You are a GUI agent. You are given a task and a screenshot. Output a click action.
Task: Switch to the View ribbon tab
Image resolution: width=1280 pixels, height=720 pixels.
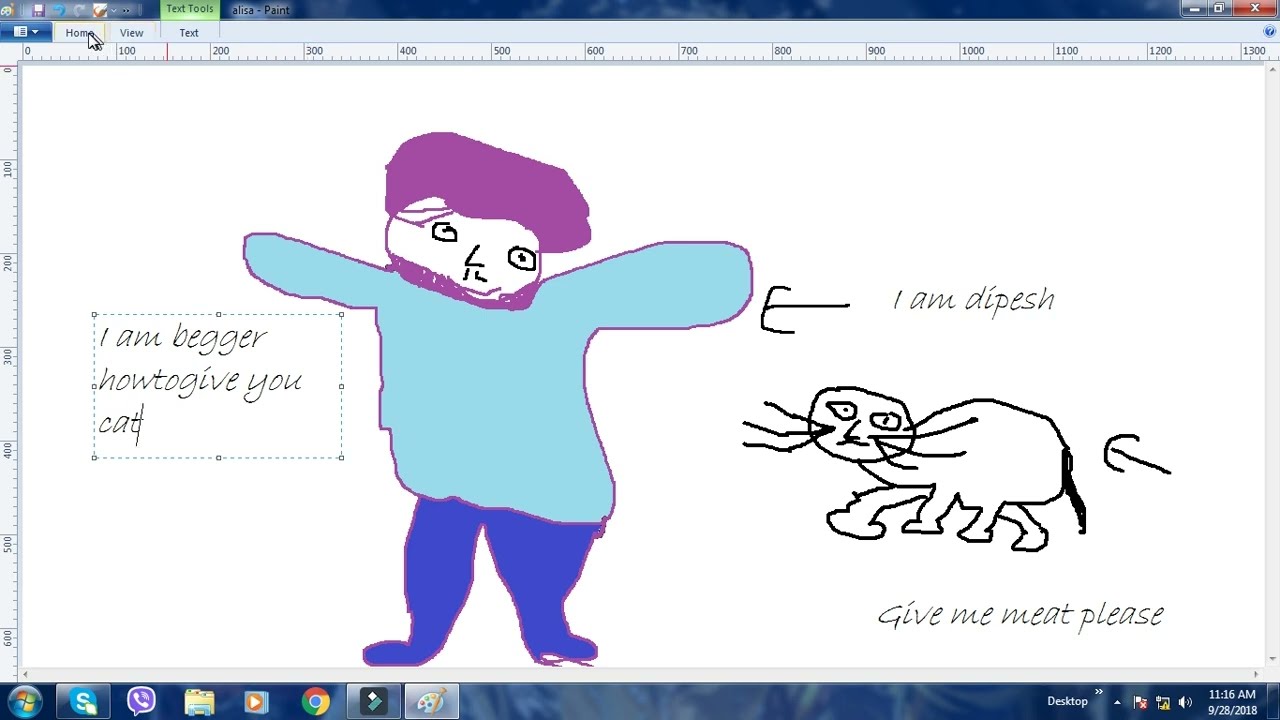(x=131, y=33)
